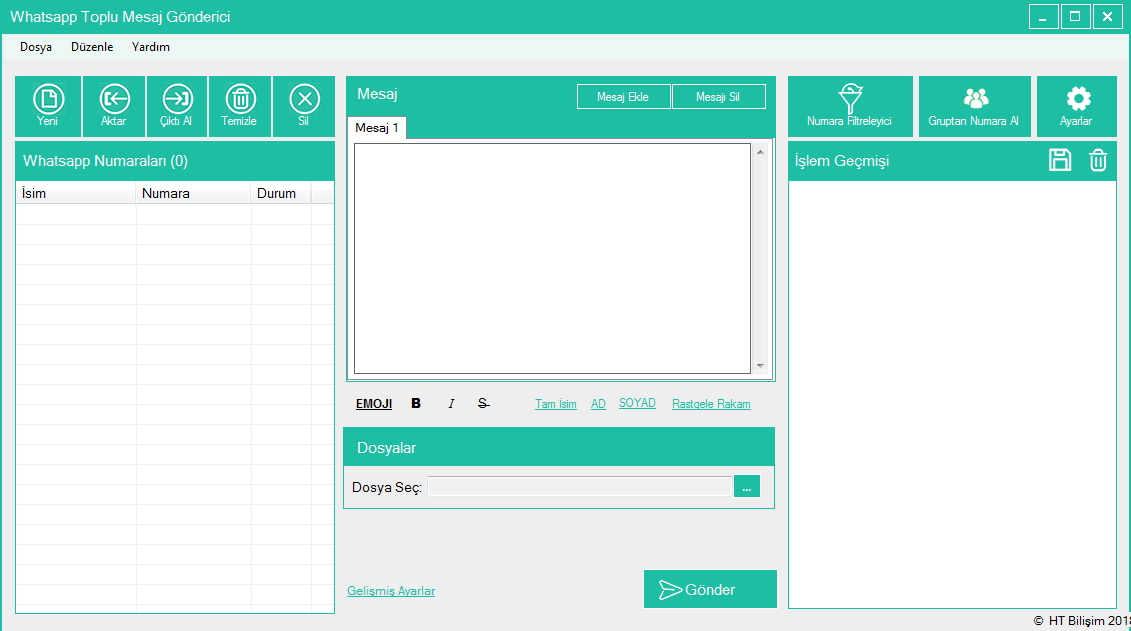Image resolution: width=1131 pixels, height=631 pixels.
Task: Open Gruptan Numara Al group tool
Action: tap(974, 106)
